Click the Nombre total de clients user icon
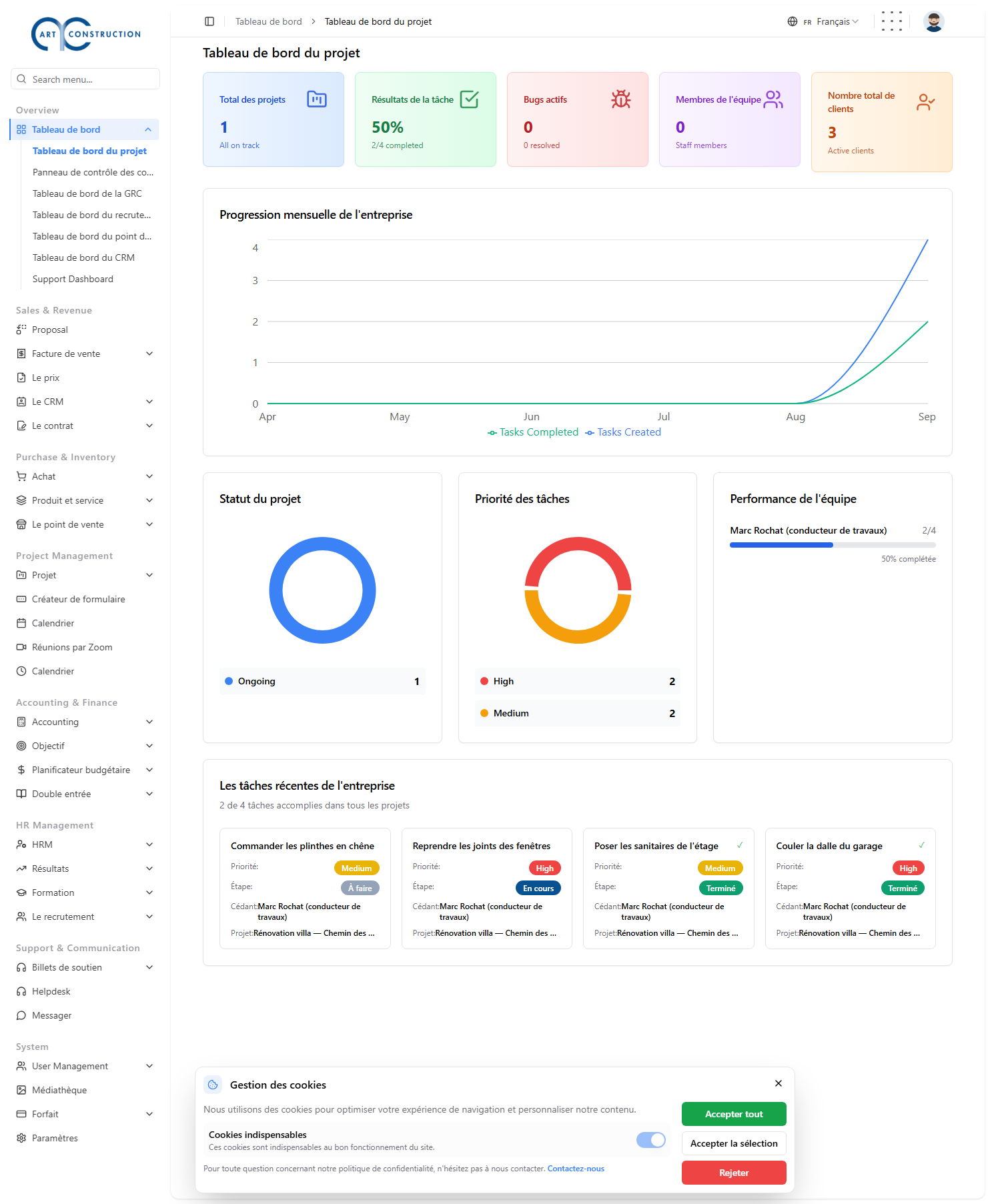Screen dimensions: 990x1204 tap(926, 102)
